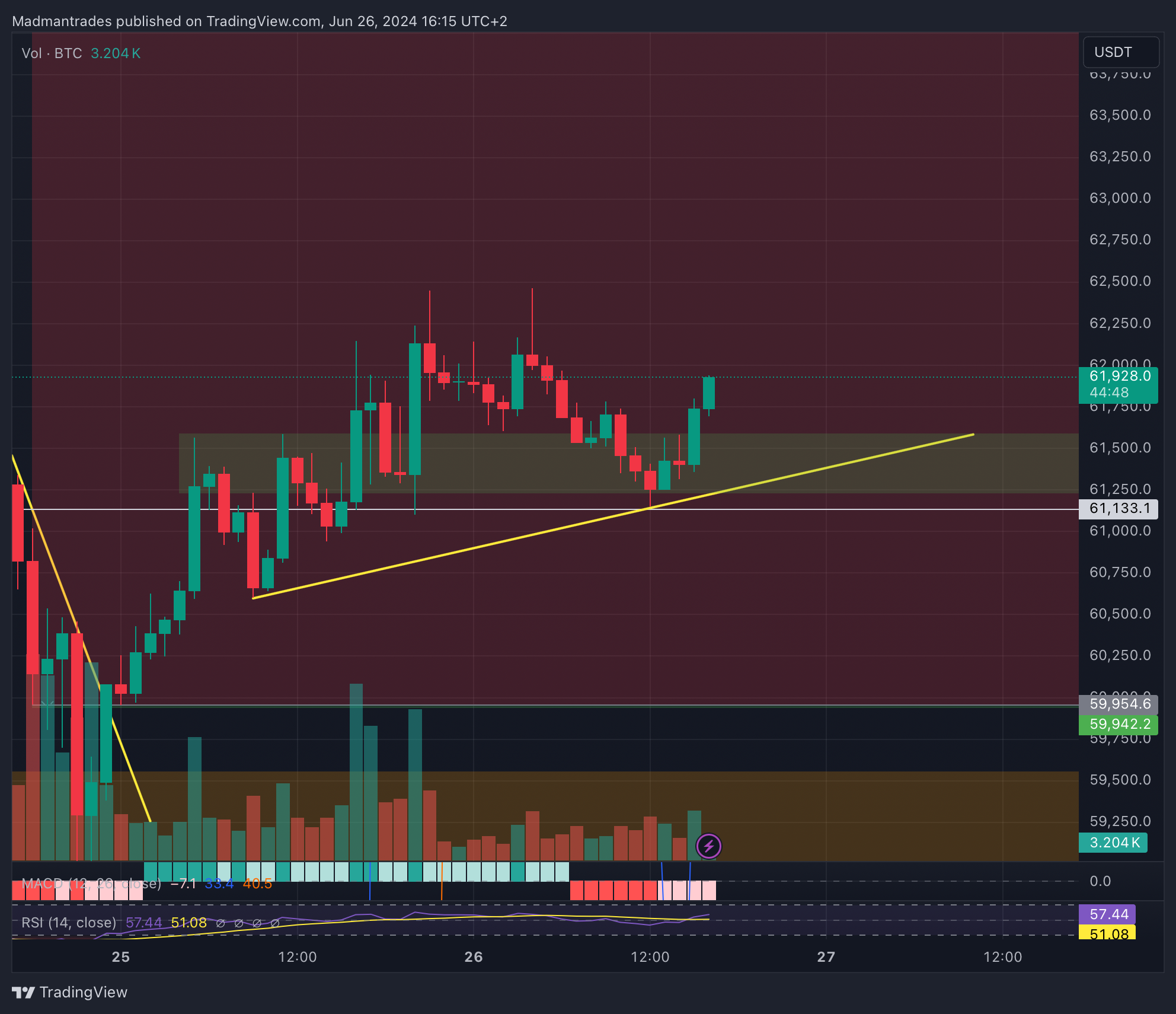The image size is (1176, 1014).
Task: Click the 60,500.0 price axis label
Action: click(1120, 614)
